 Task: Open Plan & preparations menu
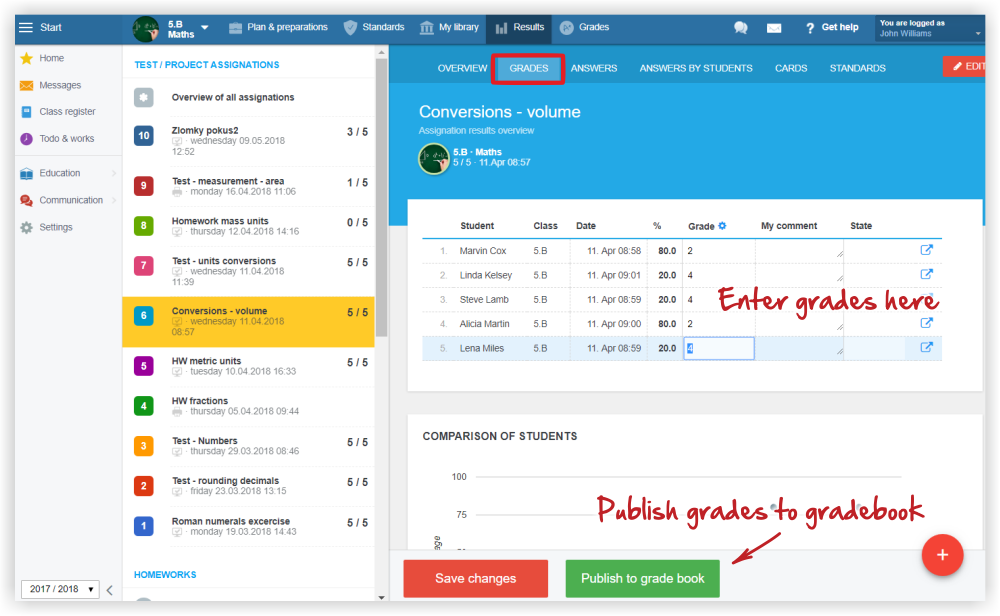[x=278, y=27]
